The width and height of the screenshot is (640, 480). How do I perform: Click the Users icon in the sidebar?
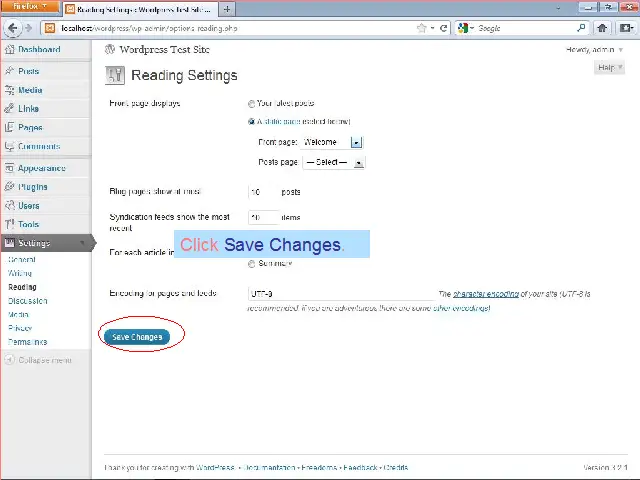(10, 205)
